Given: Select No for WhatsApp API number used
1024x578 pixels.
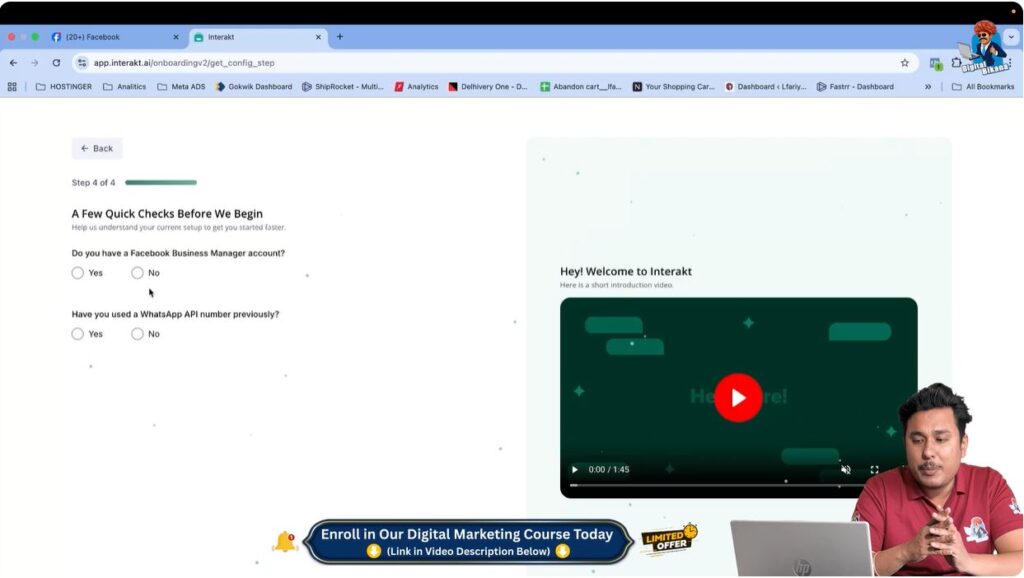Looking at the screenshot, I should point(137,334).
